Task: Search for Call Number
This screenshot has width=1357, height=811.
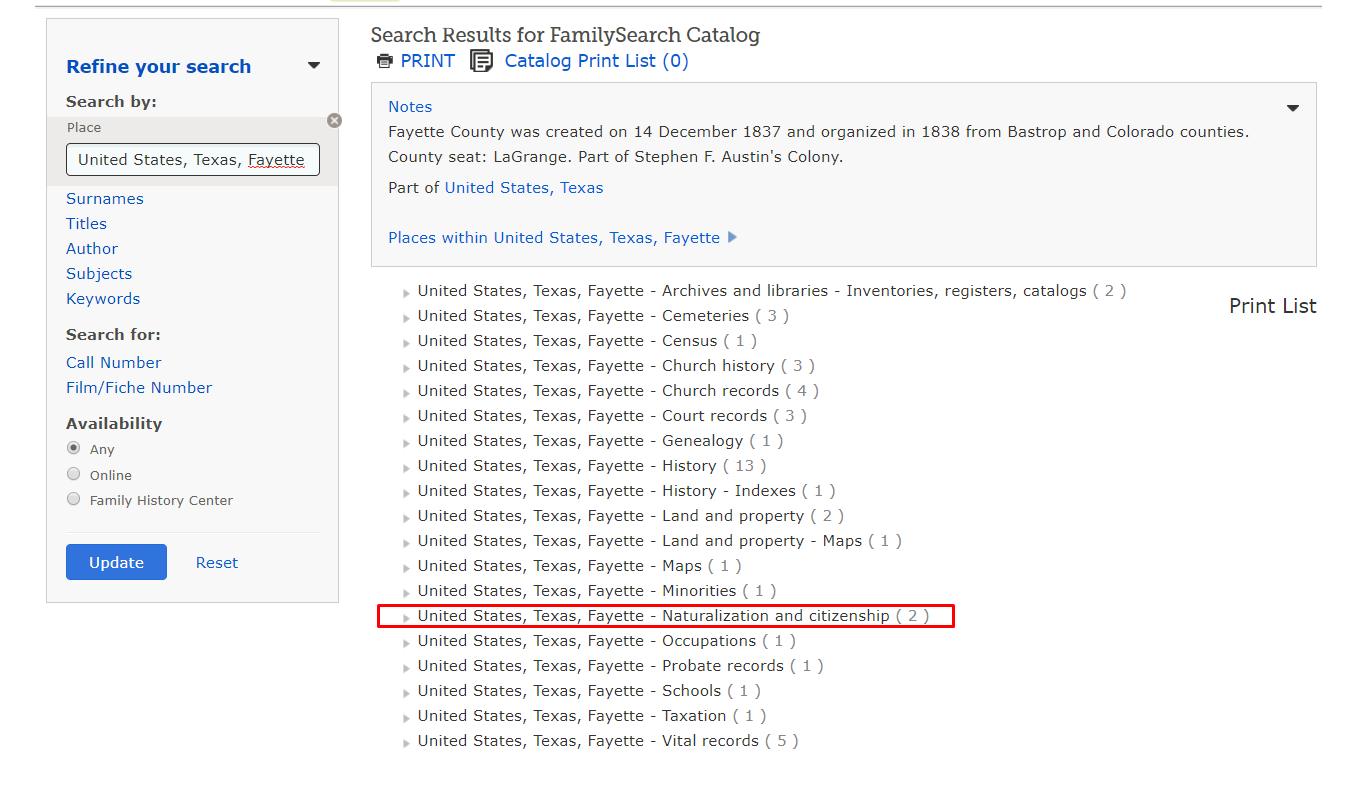Action: 114,363
